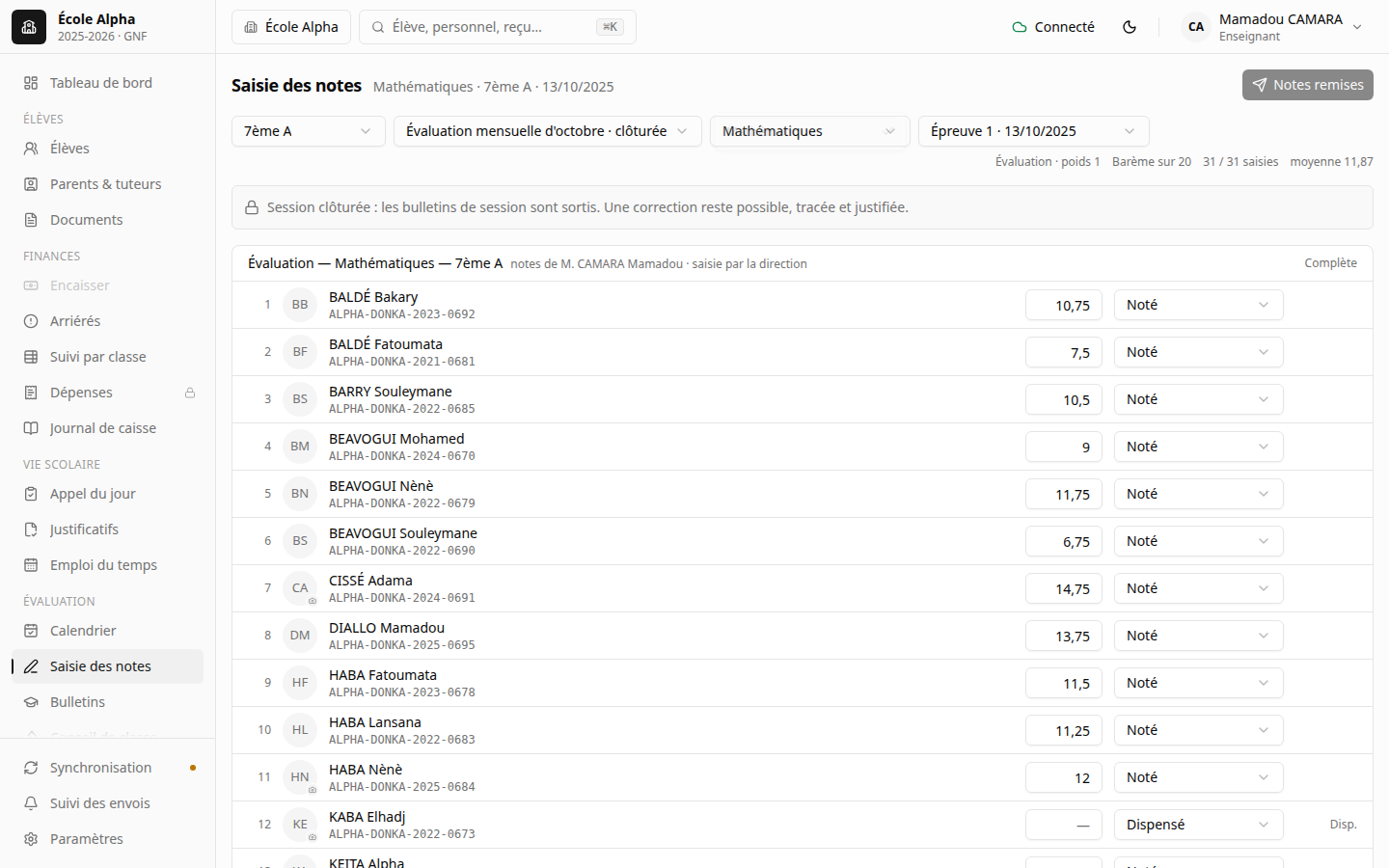The width and height of the screenshot is (1389, 868).
Task: Open status dropdown for HABA Lansana
Action: (1199, 730)
